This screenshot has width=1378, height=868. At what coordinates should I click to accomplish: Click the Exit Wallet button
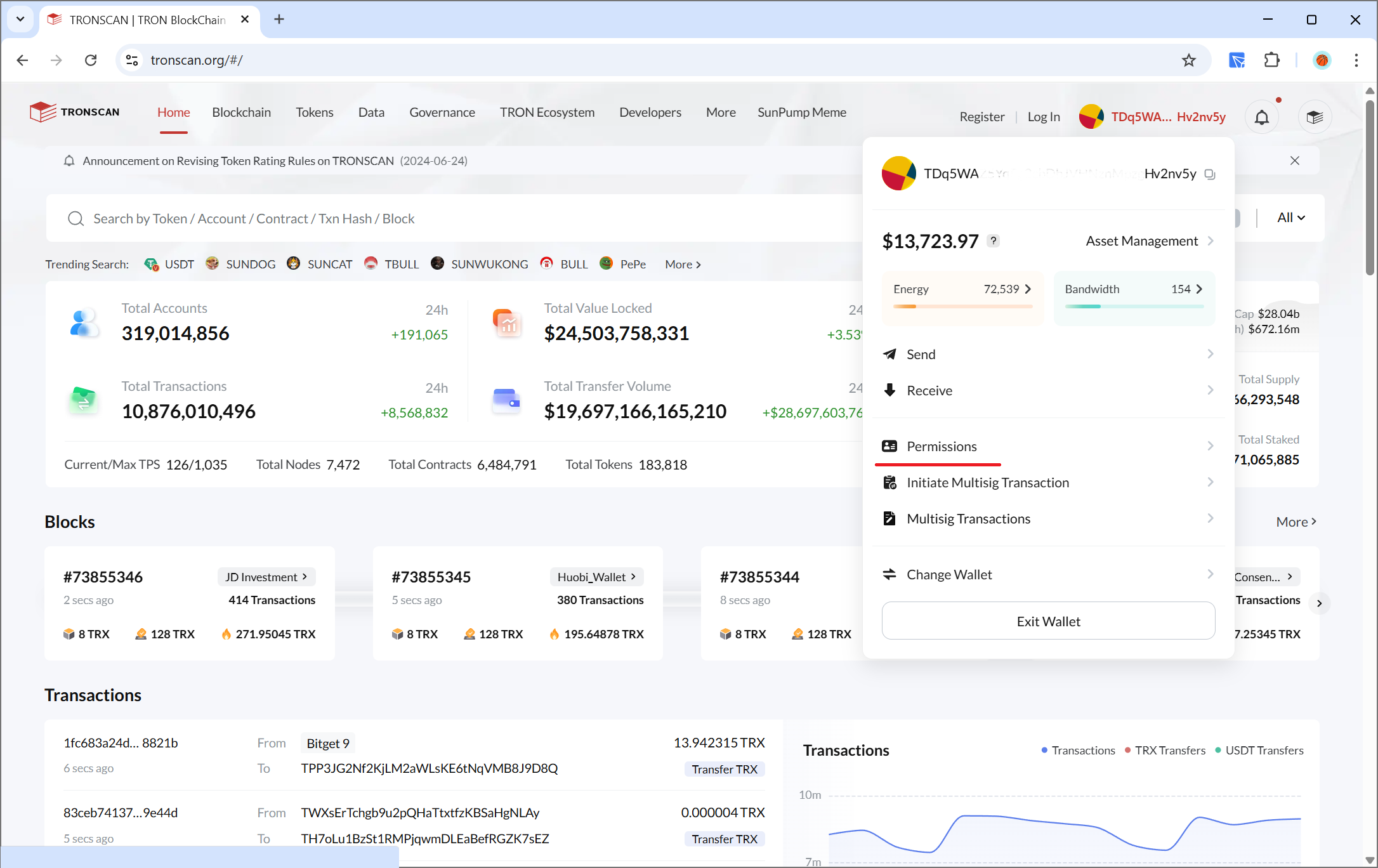[1048, 621]
